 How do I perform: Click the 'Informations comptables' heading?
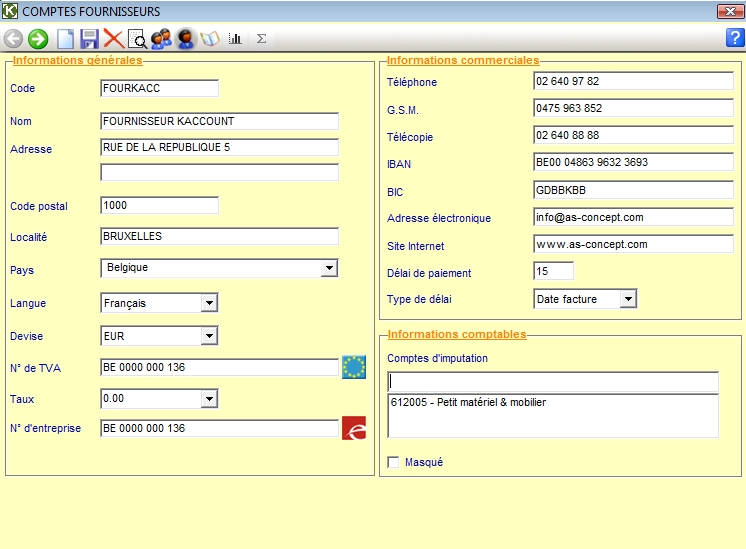point(457,334)
